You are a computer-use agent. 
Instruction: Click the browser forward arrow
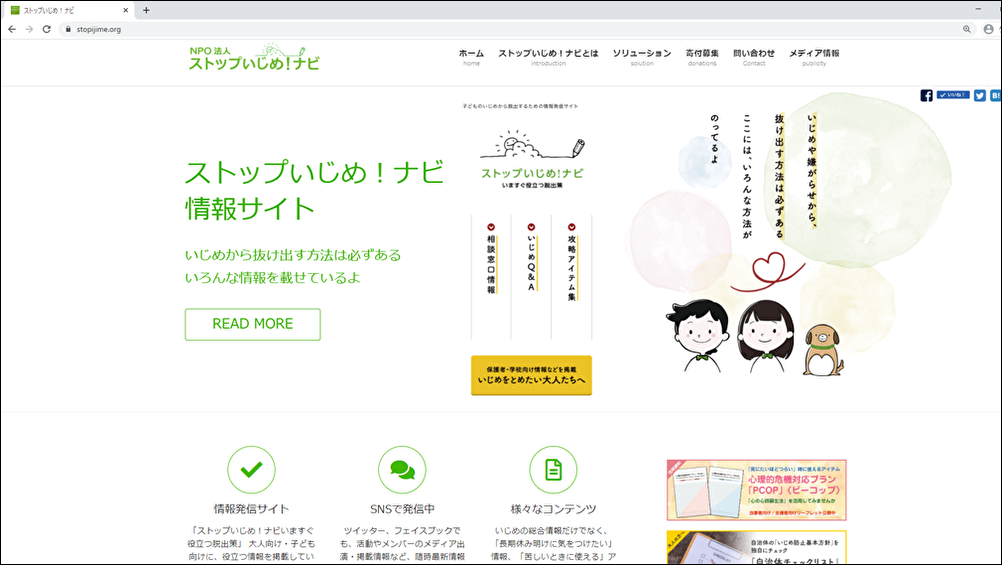coord(29,29)
